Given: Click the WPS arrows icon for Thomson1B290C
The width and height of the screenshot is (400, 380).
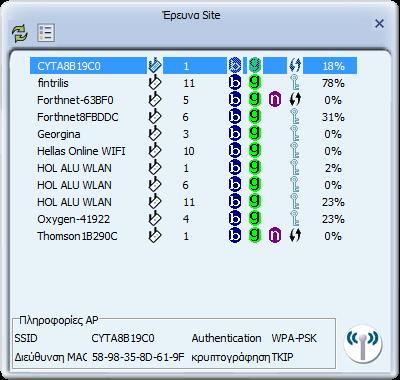Looking at the screenshot, I should [x=295, y=236].
